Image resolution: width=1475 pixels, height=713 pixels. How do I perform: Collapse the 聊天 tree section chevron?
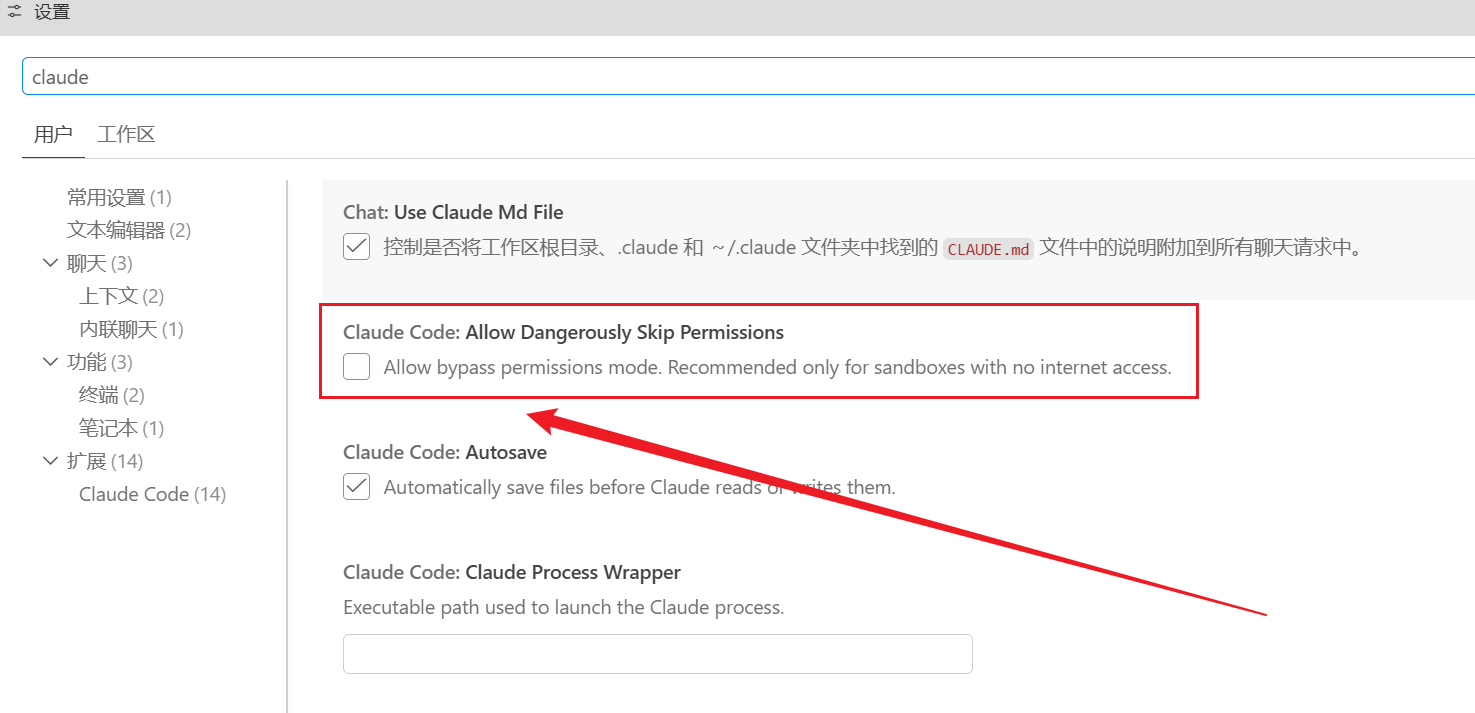pos(51,263)
